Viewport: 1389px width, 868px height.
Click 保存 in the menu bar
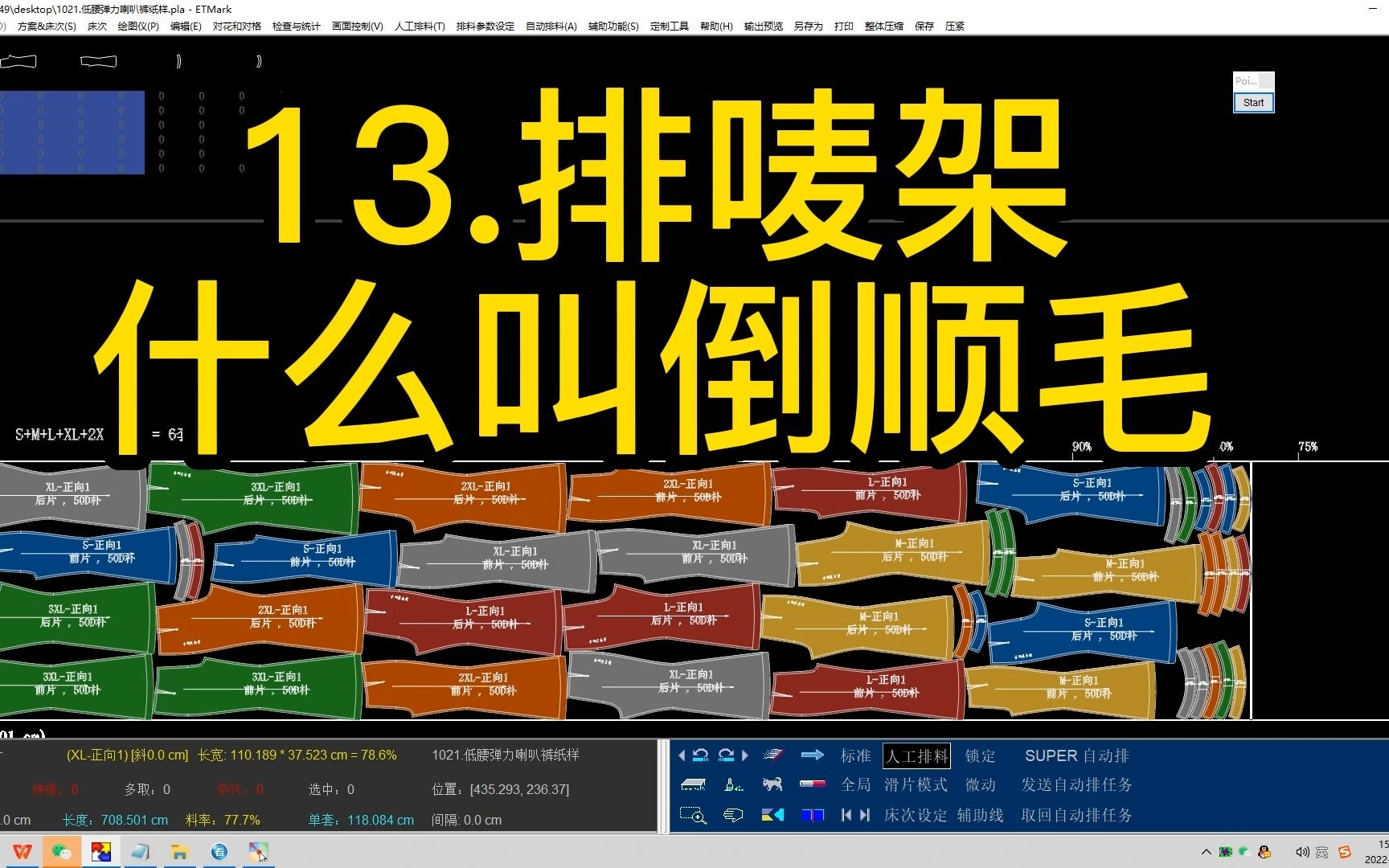(924, 26)
